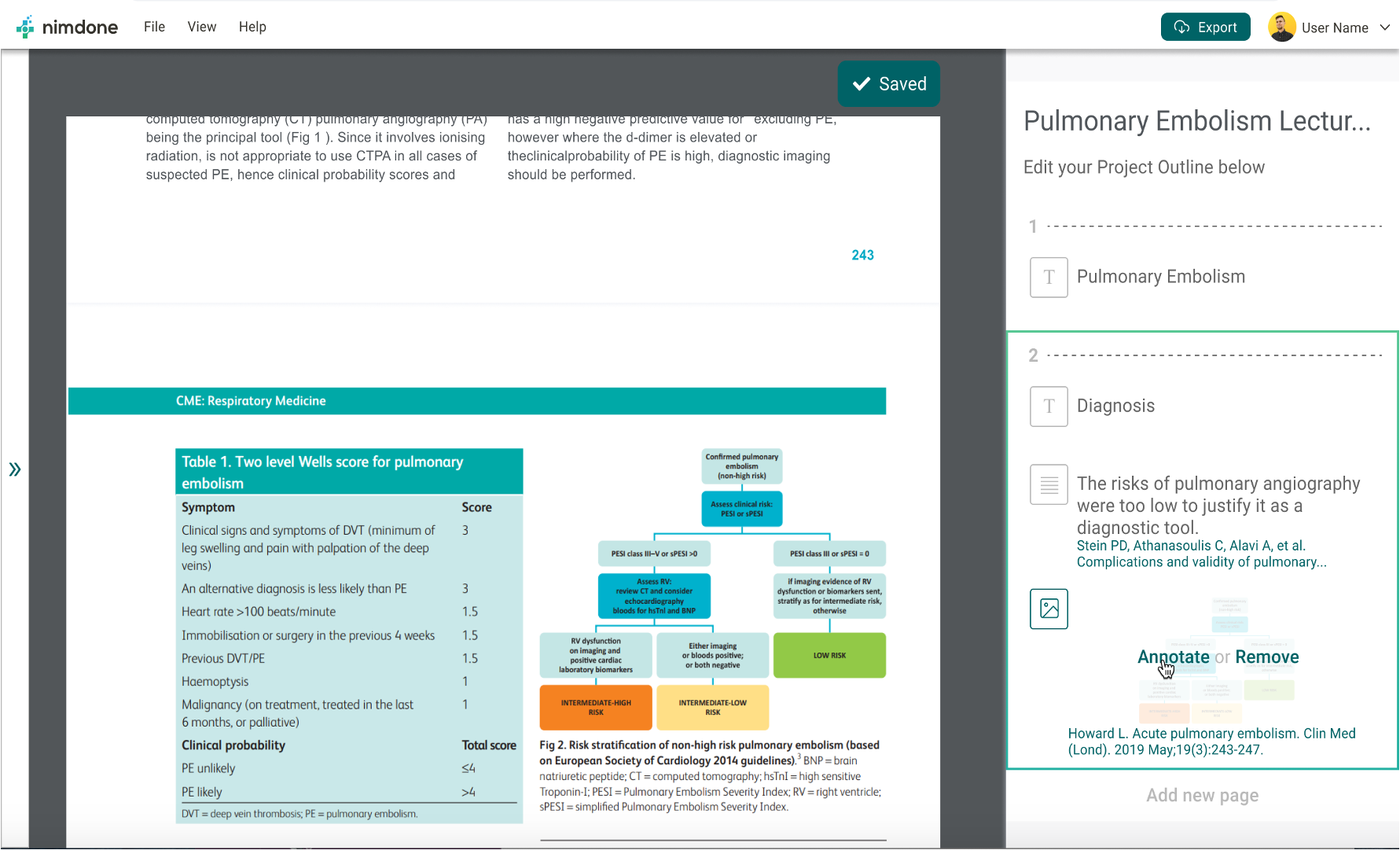
Task: Open the Howard L. citation link
Action: coord(1211,741)
